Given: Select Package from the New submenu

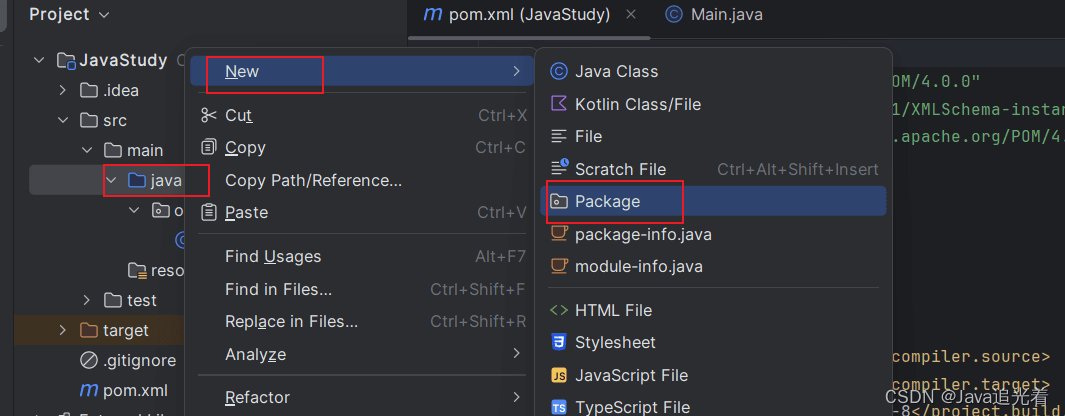Looking at the screenshot, I should pyautogui.click(x=607, y=201).
